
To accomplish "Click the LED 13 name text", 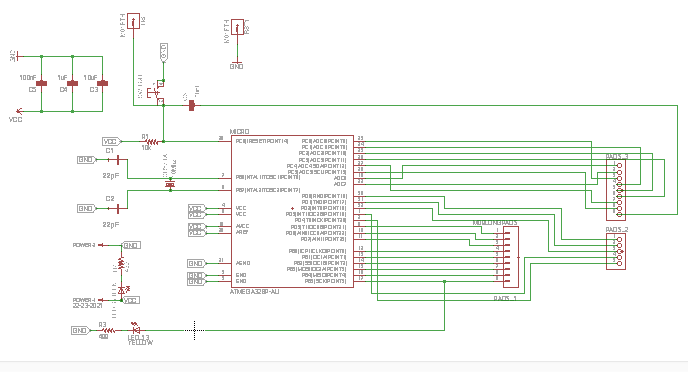I will (x=139, y=338).
